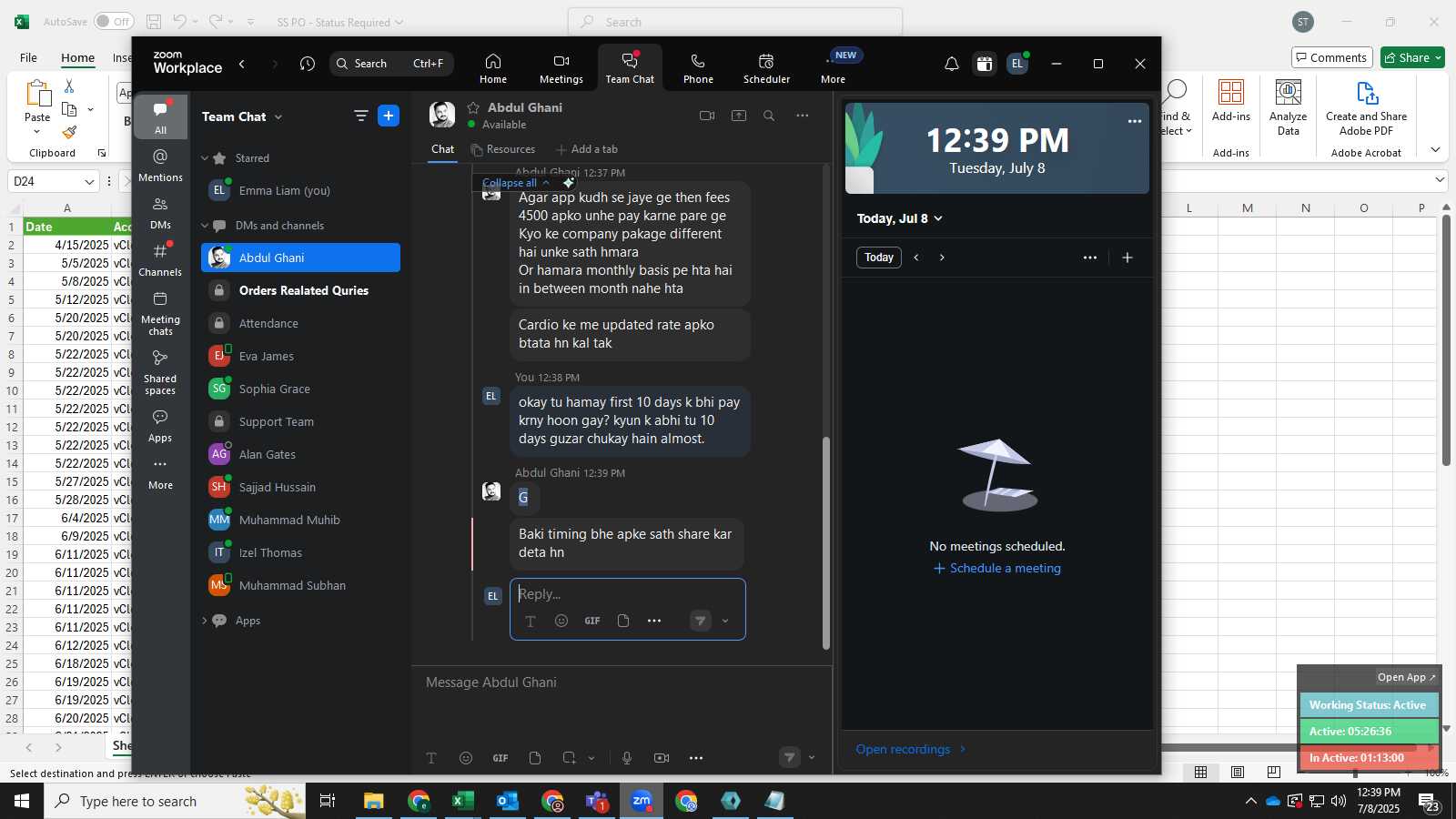1456x819 pixels.
Task: Select All chats in Zoom sidebar
Action: (x=160, y=116)
